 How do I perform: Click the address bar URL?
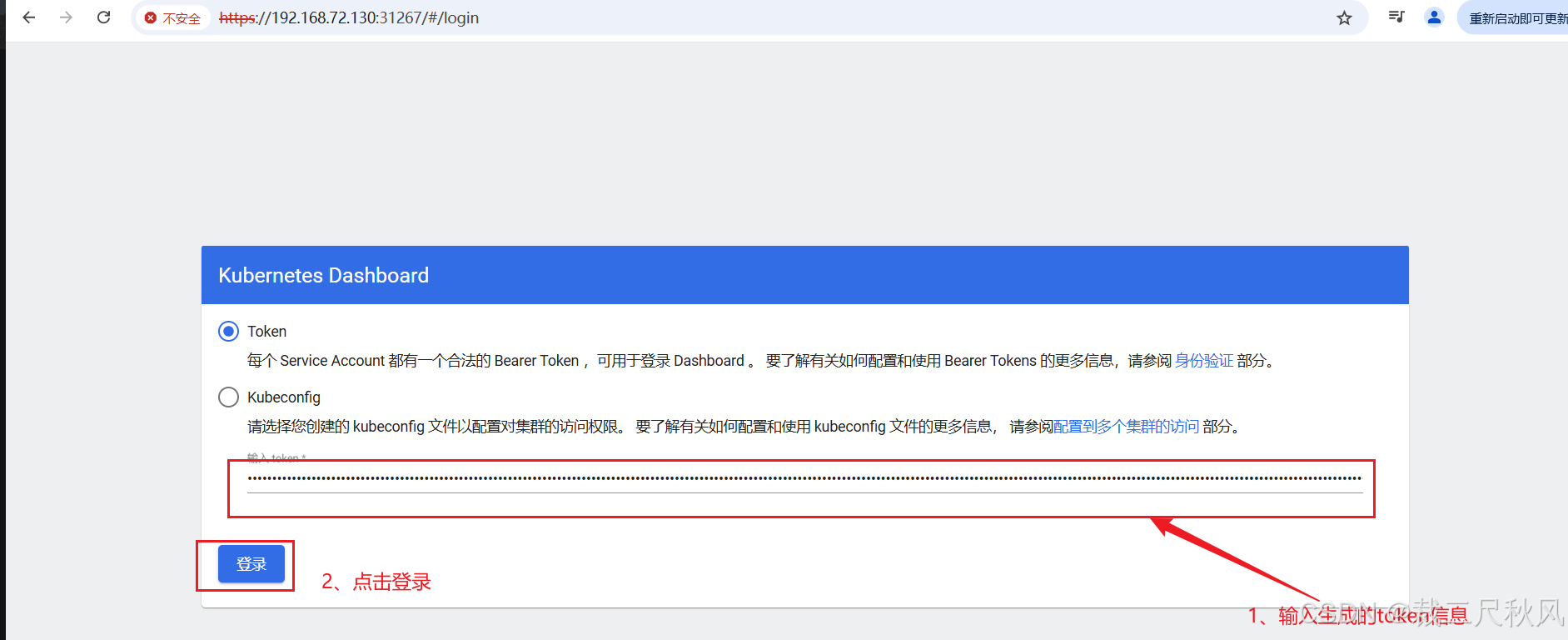(x=349, y=18)
